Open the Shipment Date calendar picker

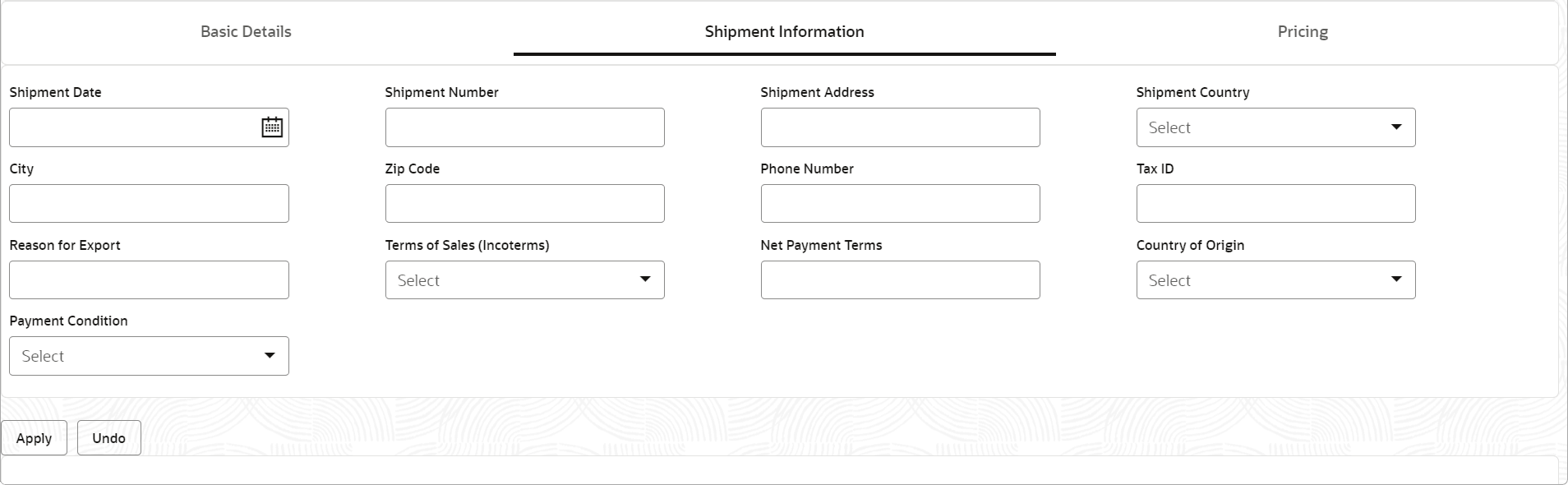[x=272, y=127]
